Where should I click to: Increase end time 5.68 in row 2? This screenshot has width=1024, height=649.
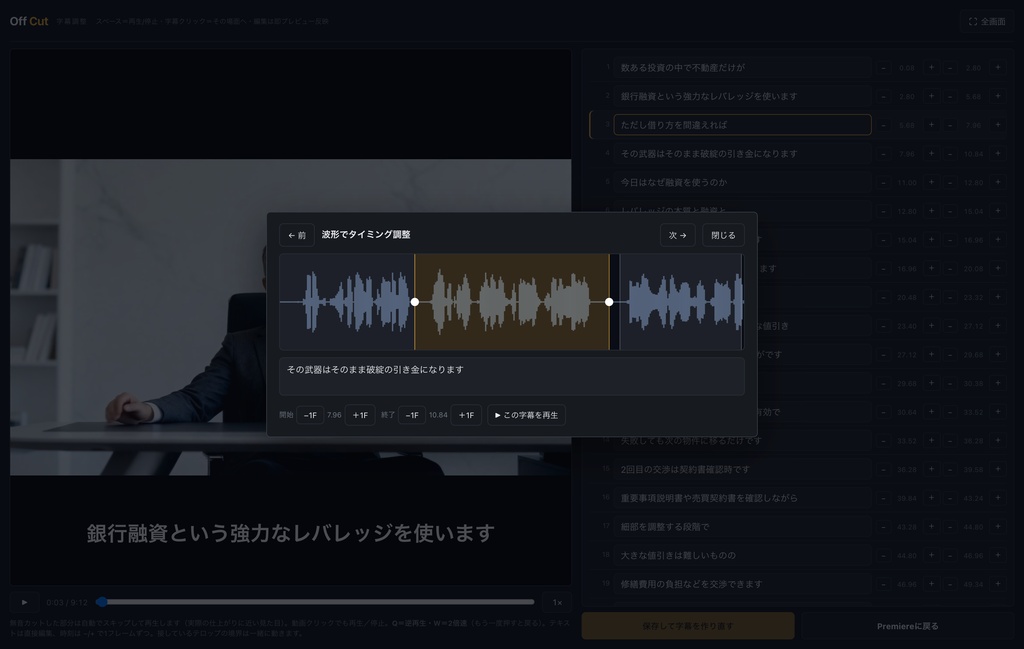coord(998,96)
